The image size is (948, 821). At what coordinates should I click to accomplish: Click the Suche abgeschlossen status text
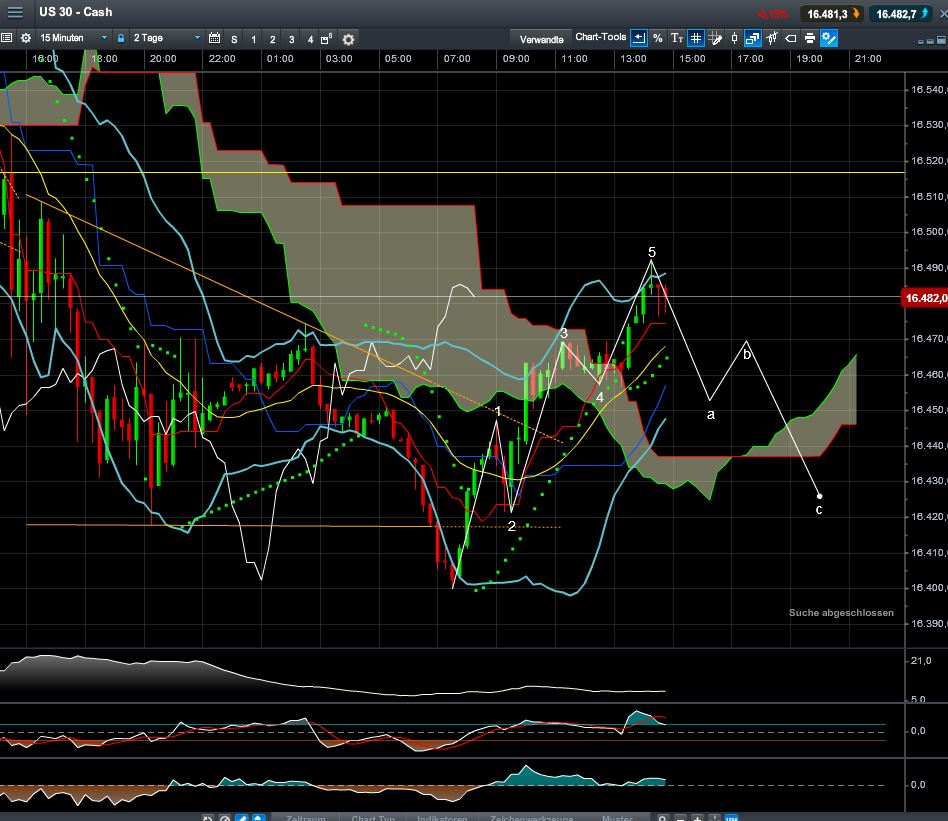(841, 612)
